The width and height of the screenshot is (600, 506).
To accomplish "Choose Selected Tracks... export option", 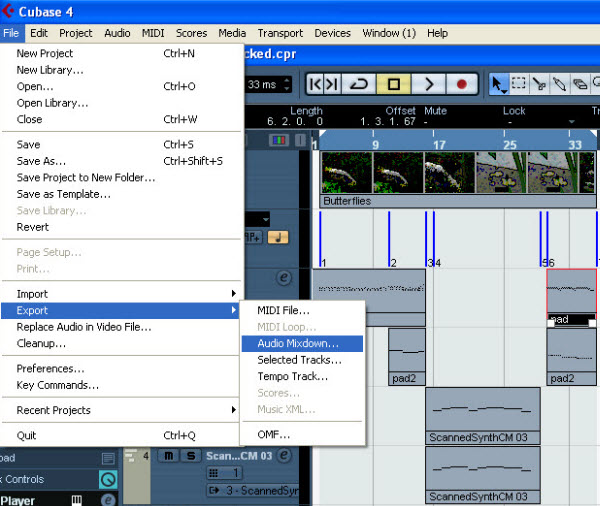I will point(302,360).
